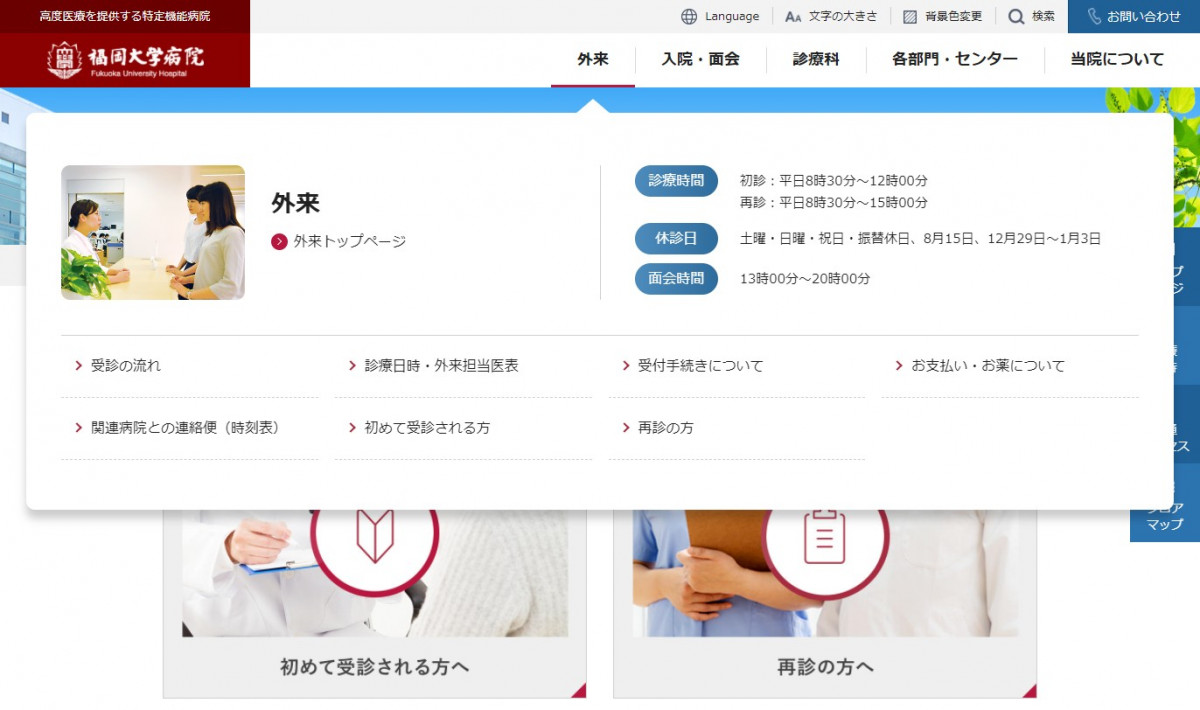
Task: Click the clipboard icon above 再診の方へ
Action: [824, 537]
